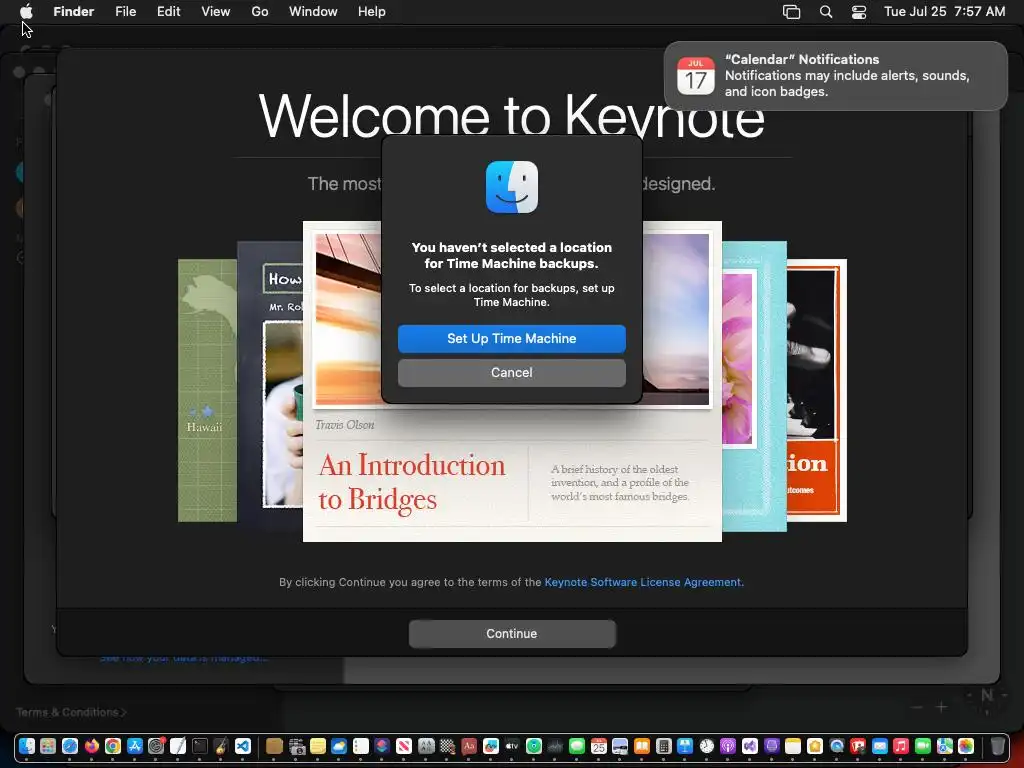Open Terminal from the Dock
1024x768 pixels.
(200, 746)
